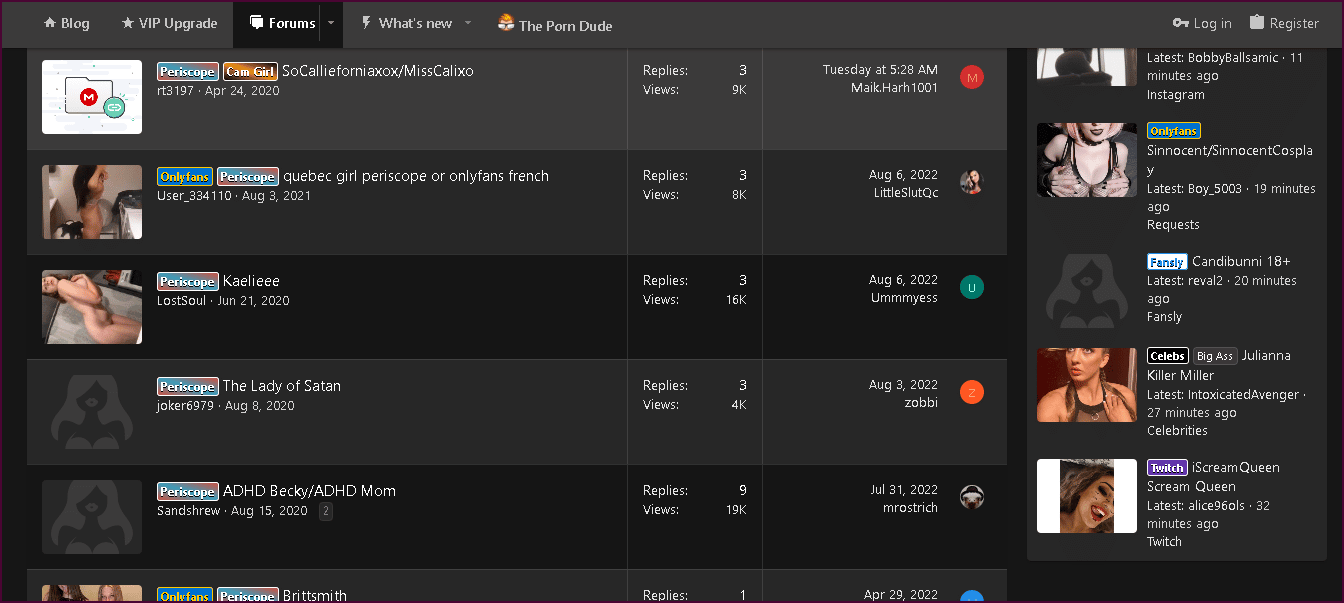The image size is (1344, 603).
Task: View sidebar latest poster BobbyBallsamic
Action: (x=1233, y=58)
